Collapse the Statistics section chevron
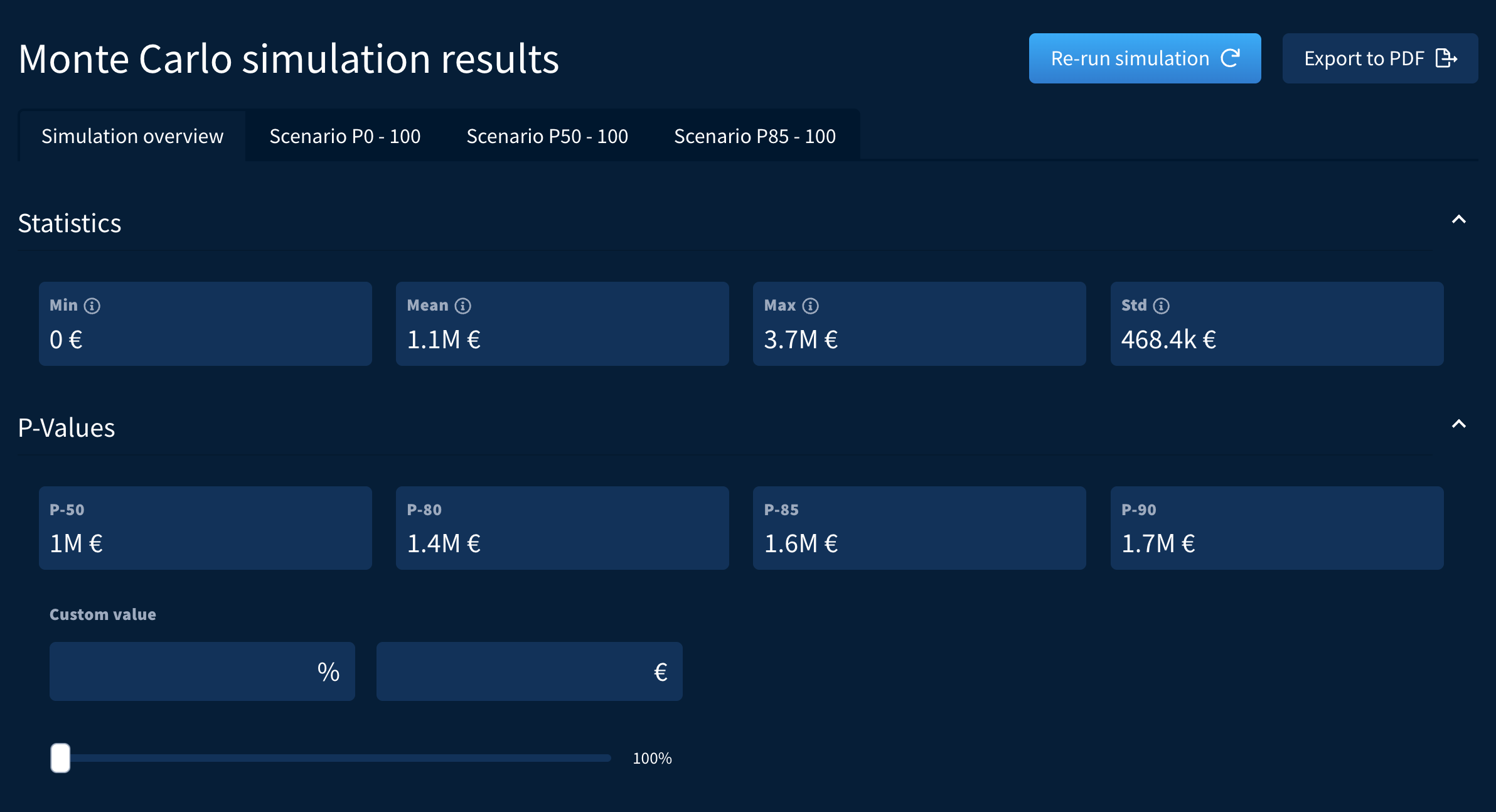 point(1458,220)
